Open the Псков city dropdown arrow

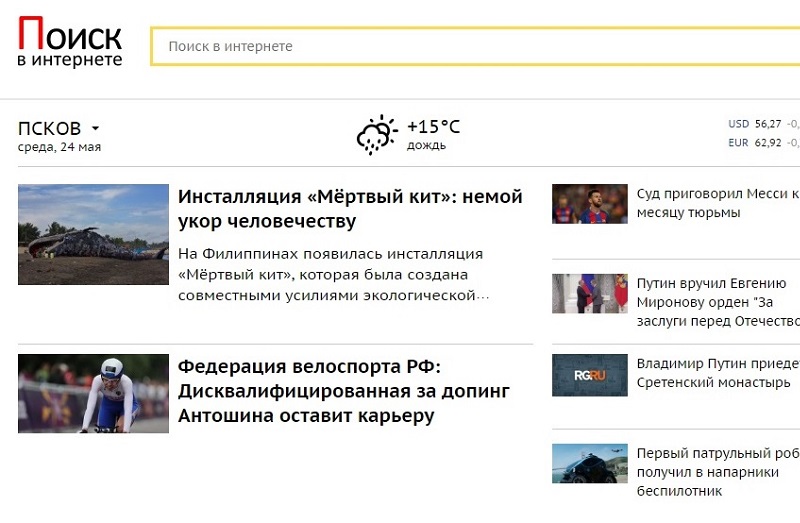click(x=95, y=128)
